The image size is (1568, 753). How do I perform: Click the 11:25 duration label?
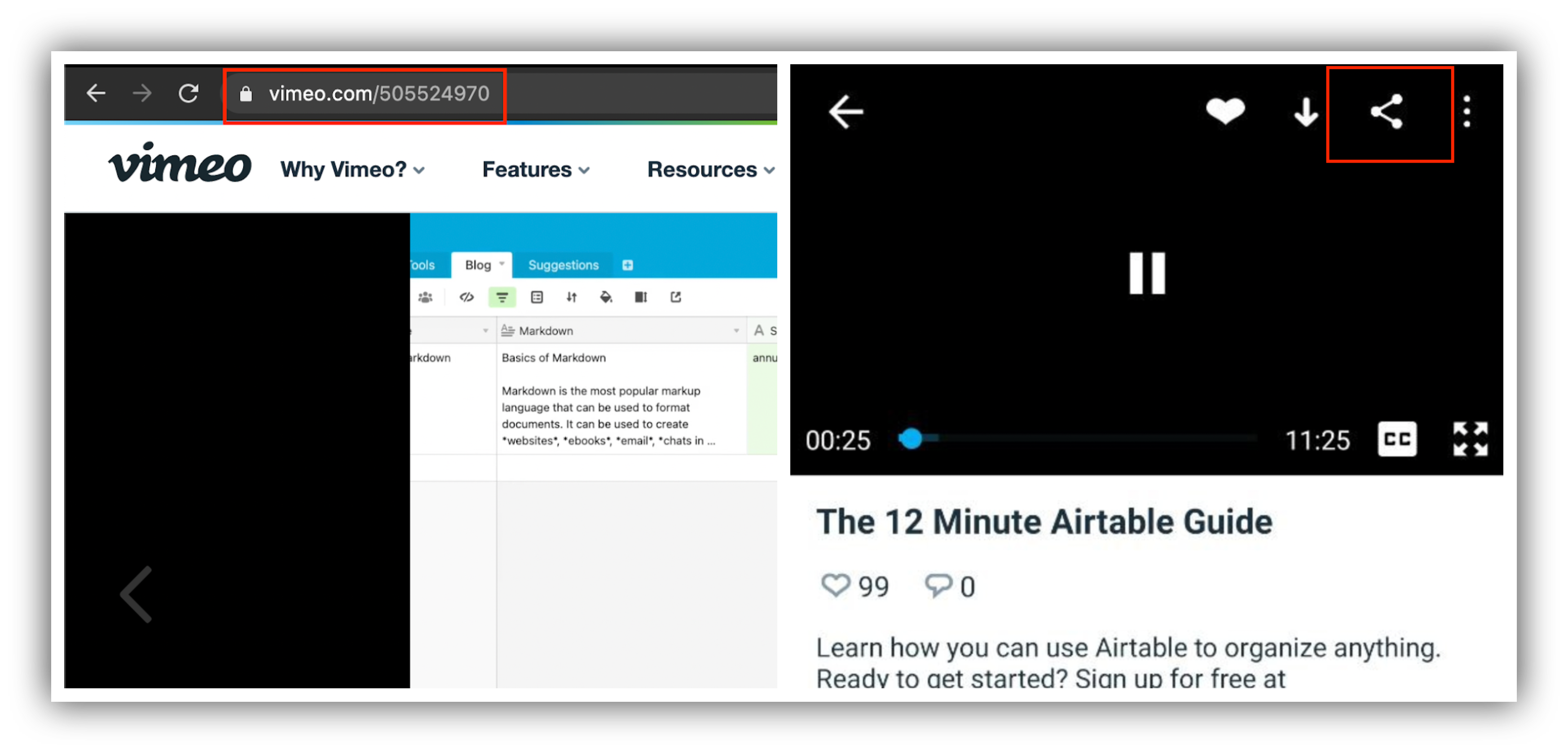[1317, 440]
